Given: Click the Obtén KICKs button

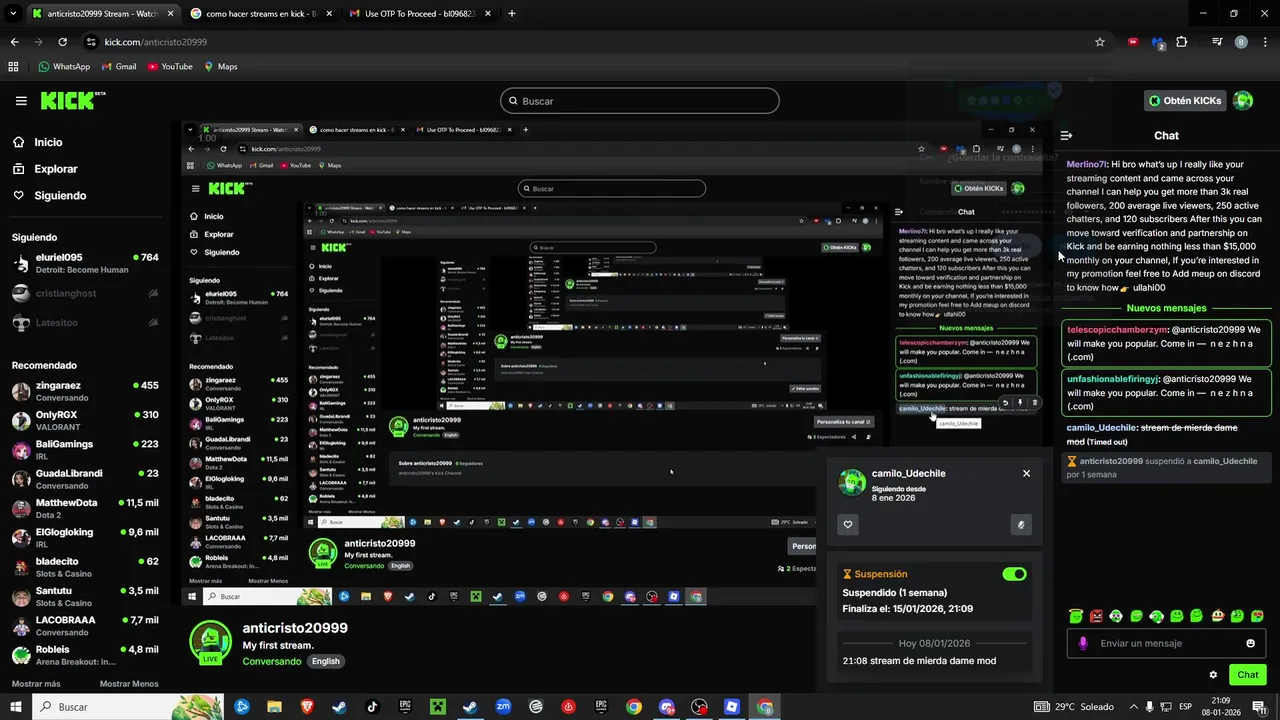Looking at the screenshot, I should point(1185,101).
